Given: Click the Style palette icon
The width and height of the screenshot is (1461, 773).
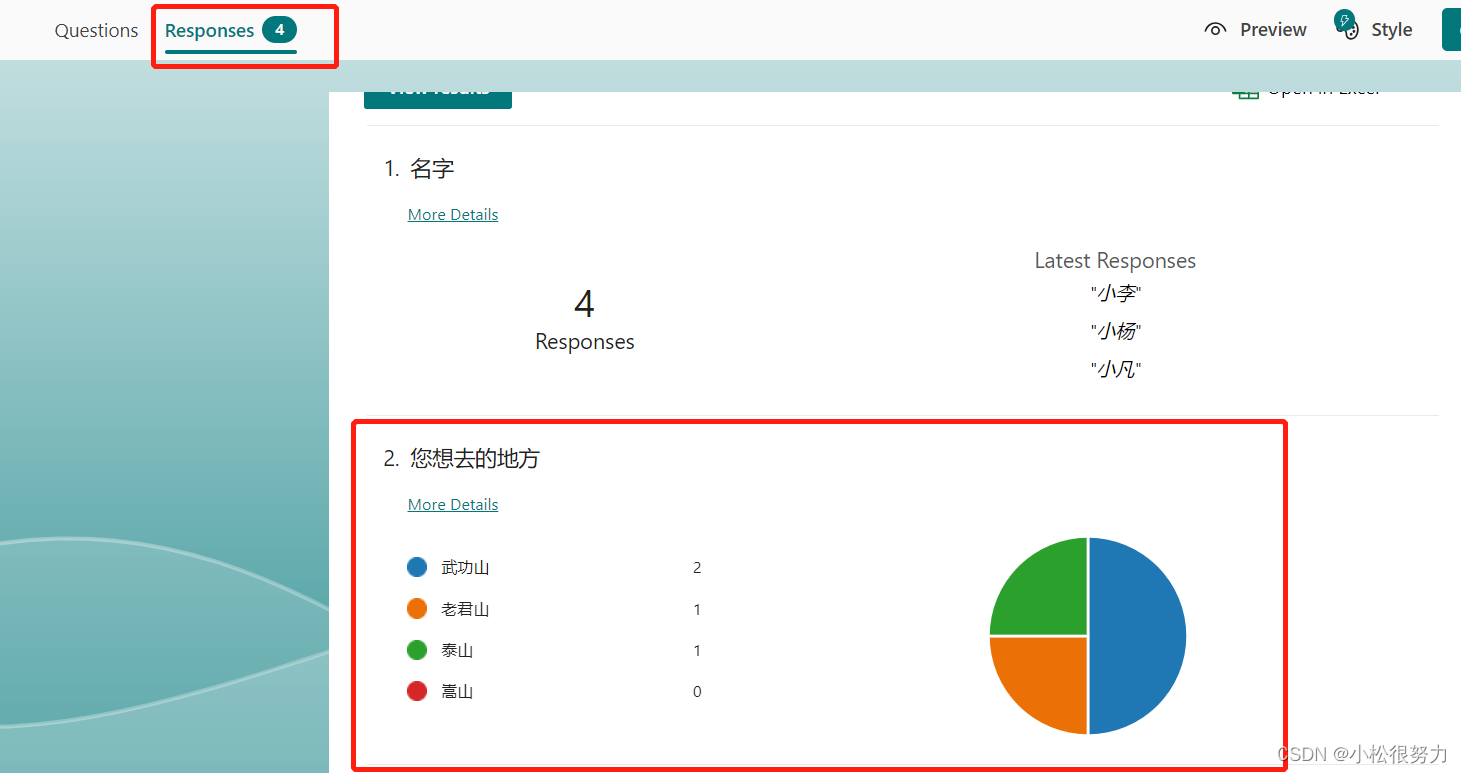Looking at the screenshot, I should pyautogui.click(x=1347, y=27).
